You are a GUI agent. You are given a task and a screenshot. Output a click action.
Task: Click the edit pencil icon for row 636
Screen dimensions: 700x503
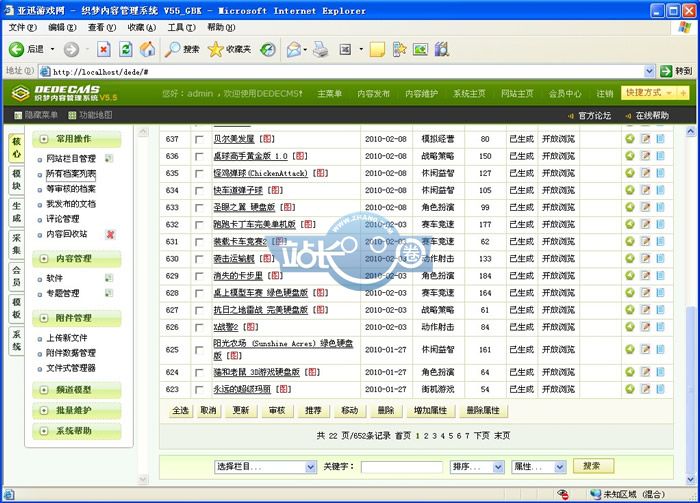[645, 156]
